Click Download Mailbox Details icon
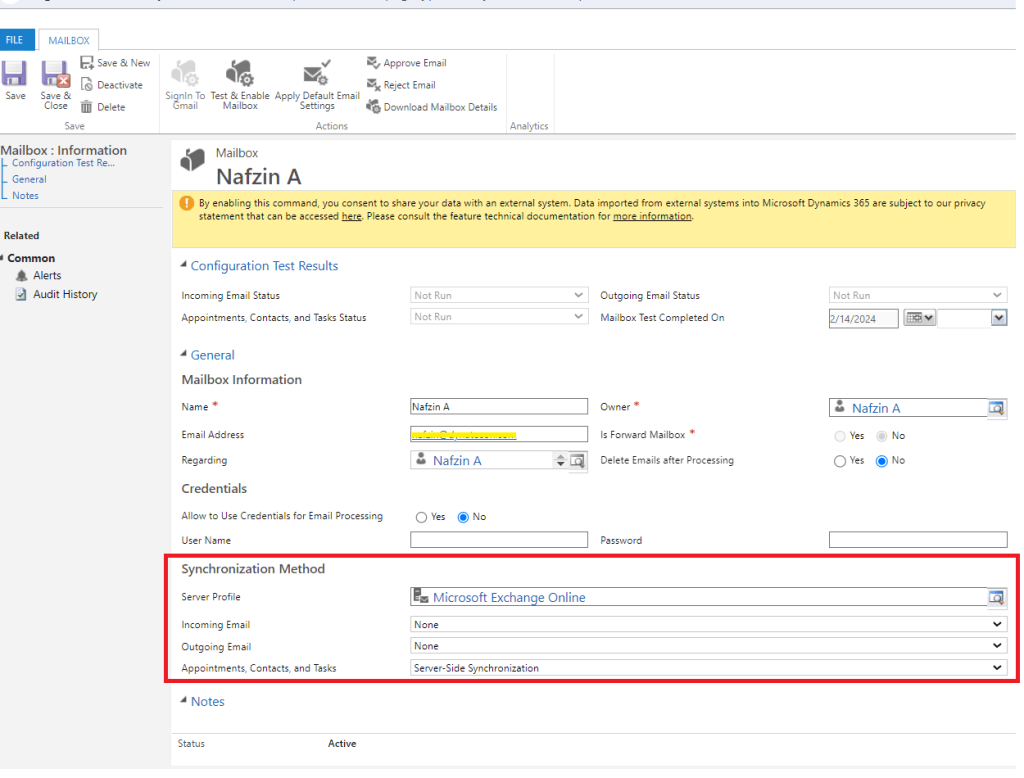This screenshot has height=778, width=1024. (x=374, y=107)
